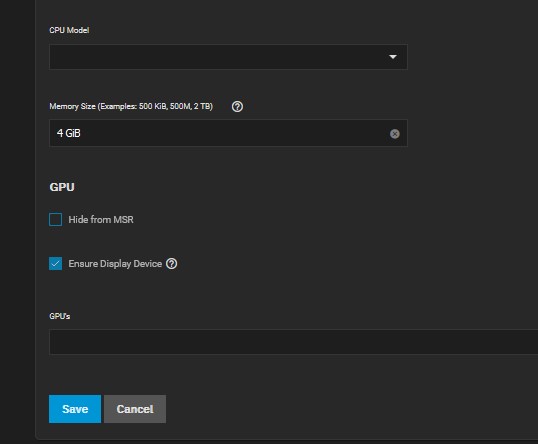
Task: Click the GPU's field label
Action: coord(60,316)
